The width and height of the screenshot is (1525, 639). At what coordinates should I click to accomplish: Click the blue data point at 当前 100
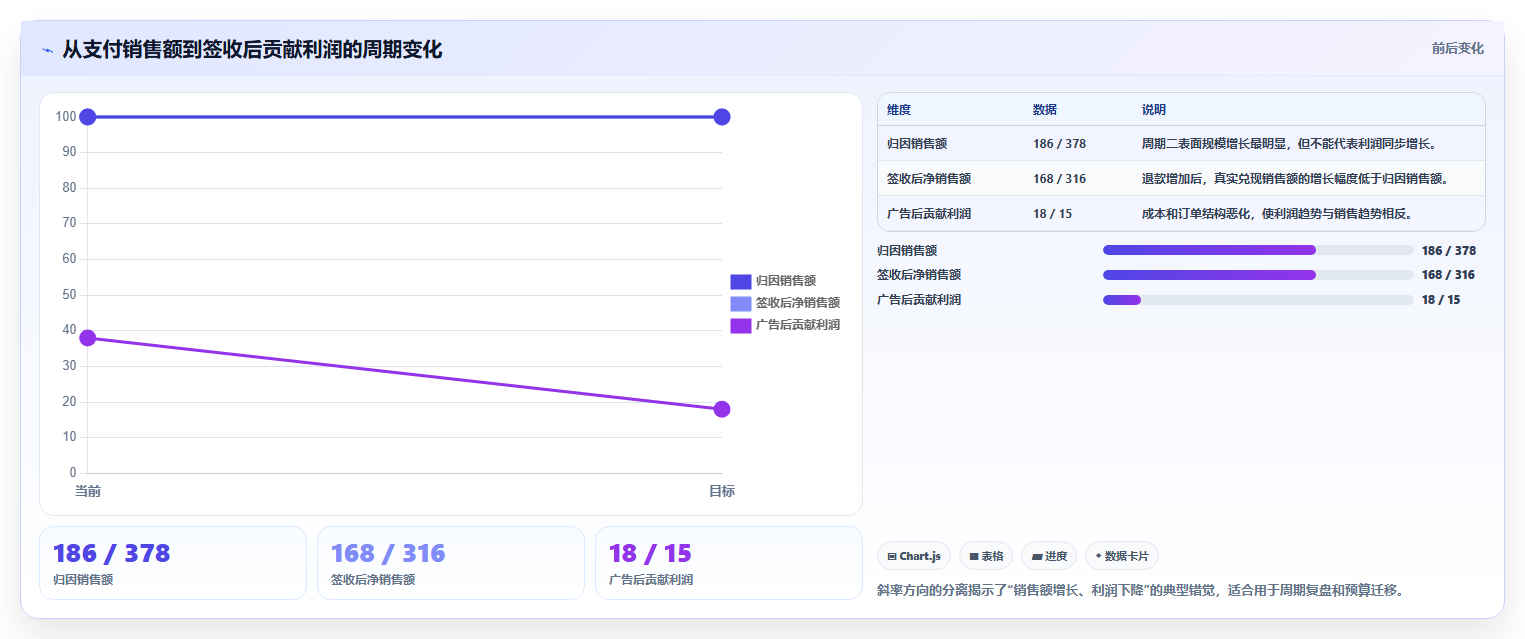(x=88, y=117)
